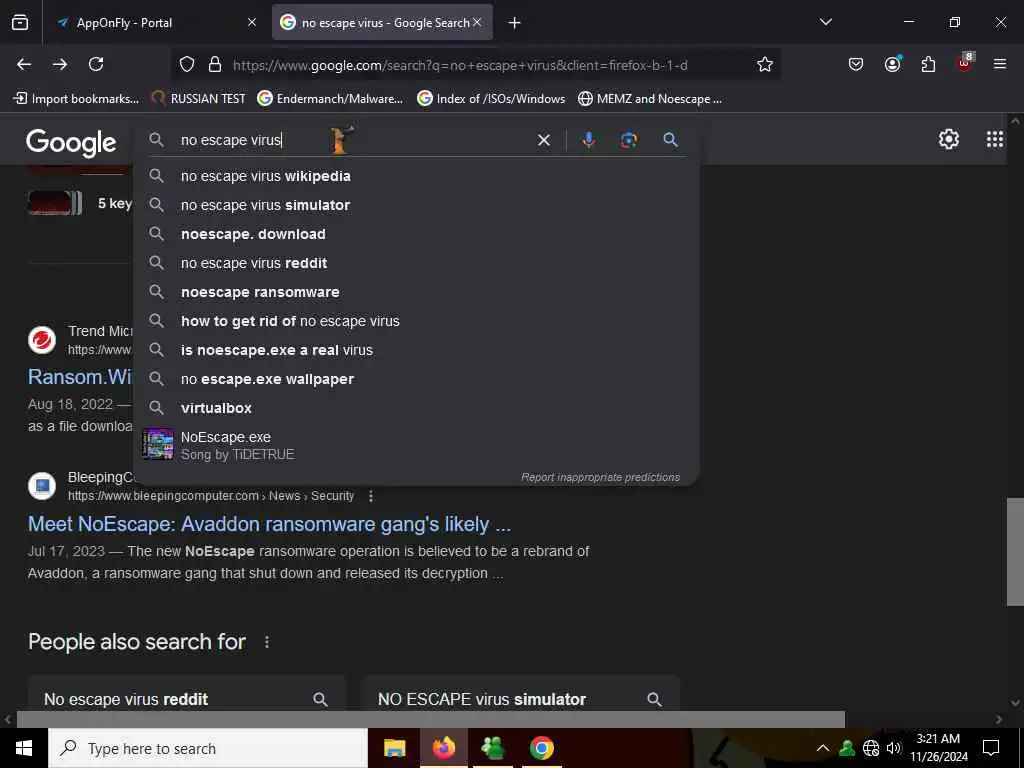Open Index of /ISOs/Windows bookmark
1024x768 pixels.
pos(491,99)
